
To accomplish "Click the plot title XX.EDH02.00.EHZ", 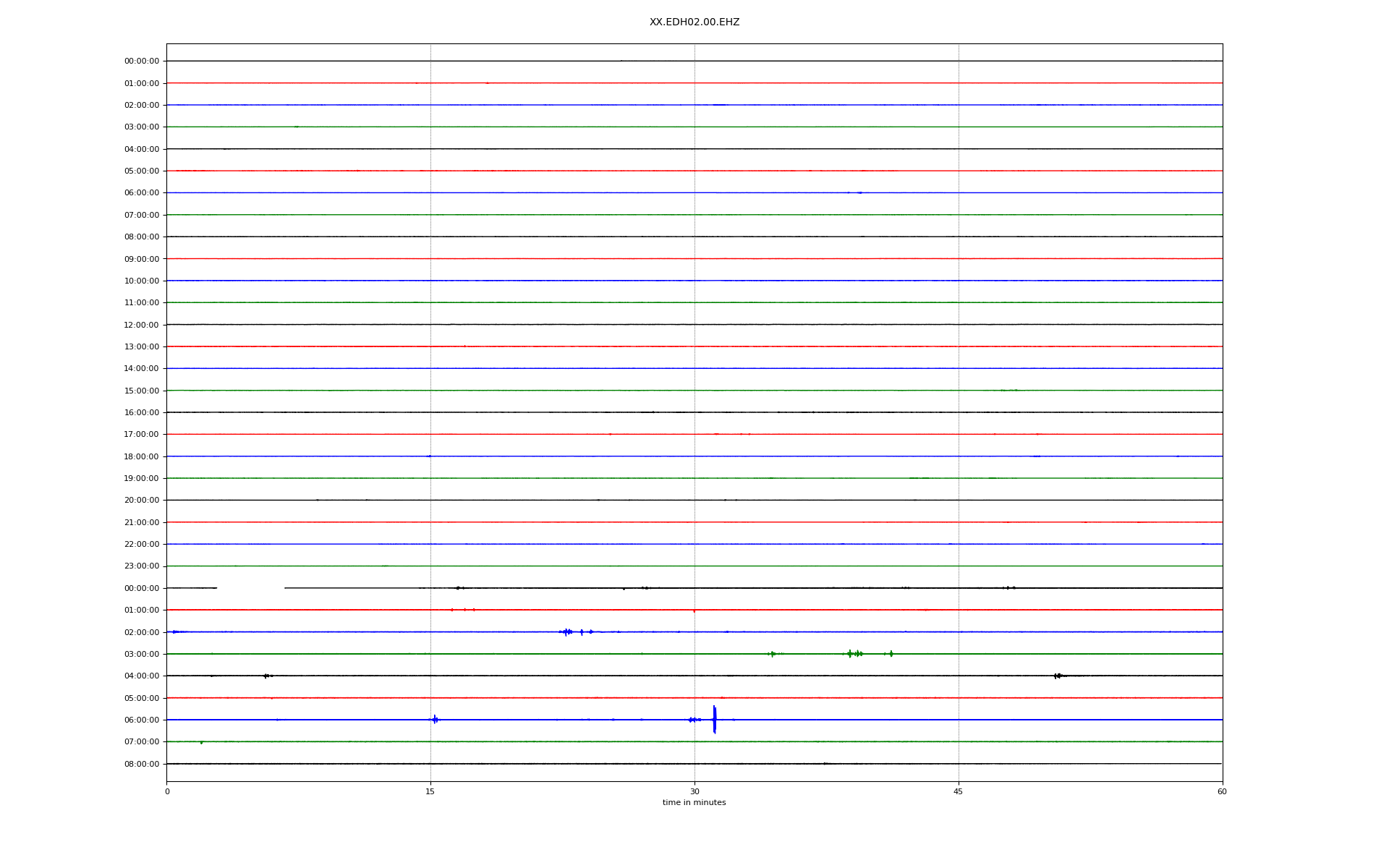I will [x=694, y=22].
